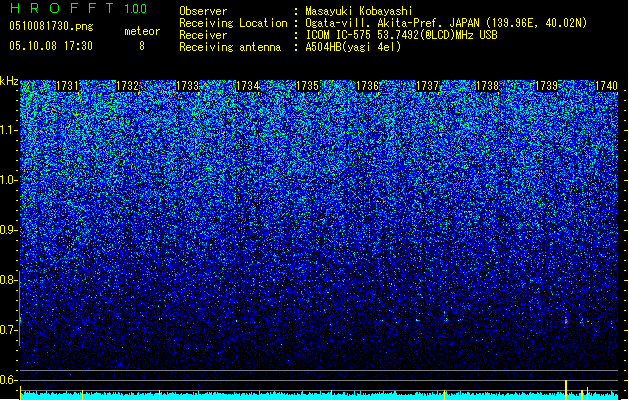Click the 1.1 kHz frequency label
The width and height of the screenshot is (629, 400).
coord(9,130)
